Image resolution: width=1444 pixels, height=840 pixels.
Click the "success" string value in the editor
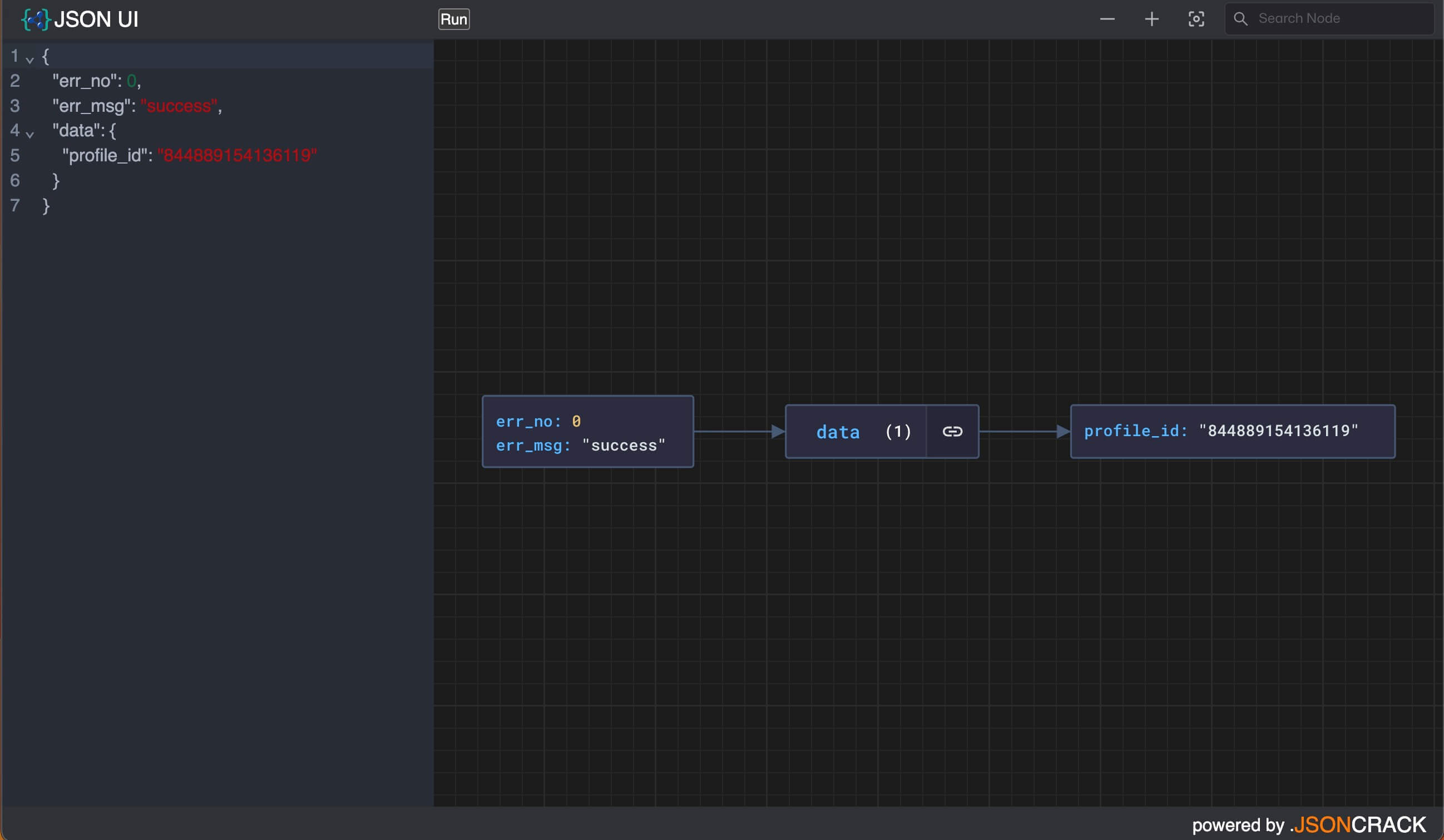tap(179, 106)
